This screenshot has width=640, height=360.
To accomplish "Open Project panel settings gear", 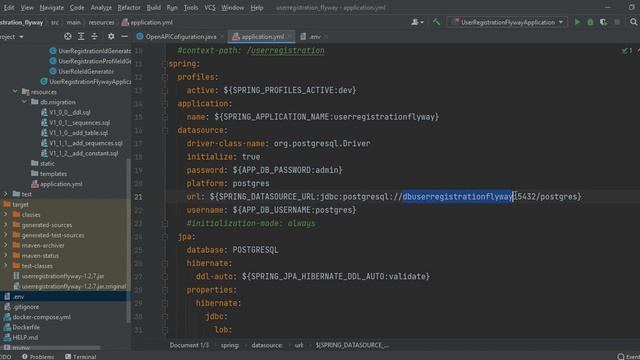I will 111,37.
